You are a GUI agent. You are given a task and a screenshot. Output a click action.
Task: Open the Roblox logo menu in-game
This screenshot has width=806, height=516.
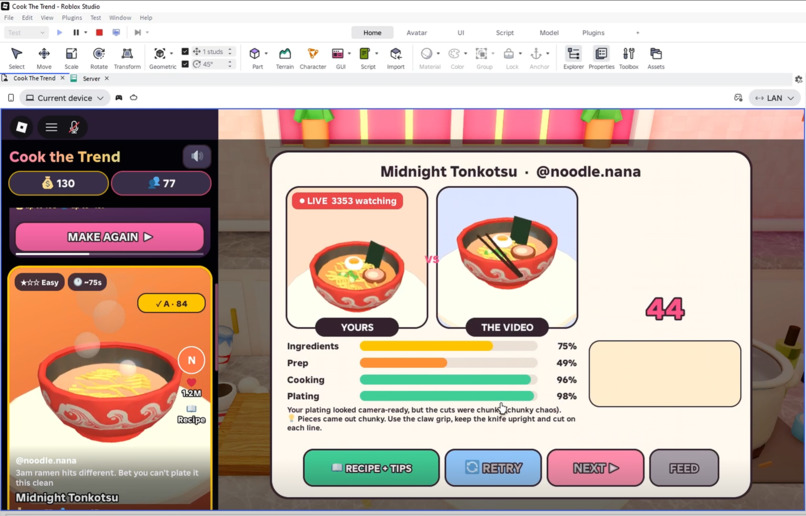[22, 127]
